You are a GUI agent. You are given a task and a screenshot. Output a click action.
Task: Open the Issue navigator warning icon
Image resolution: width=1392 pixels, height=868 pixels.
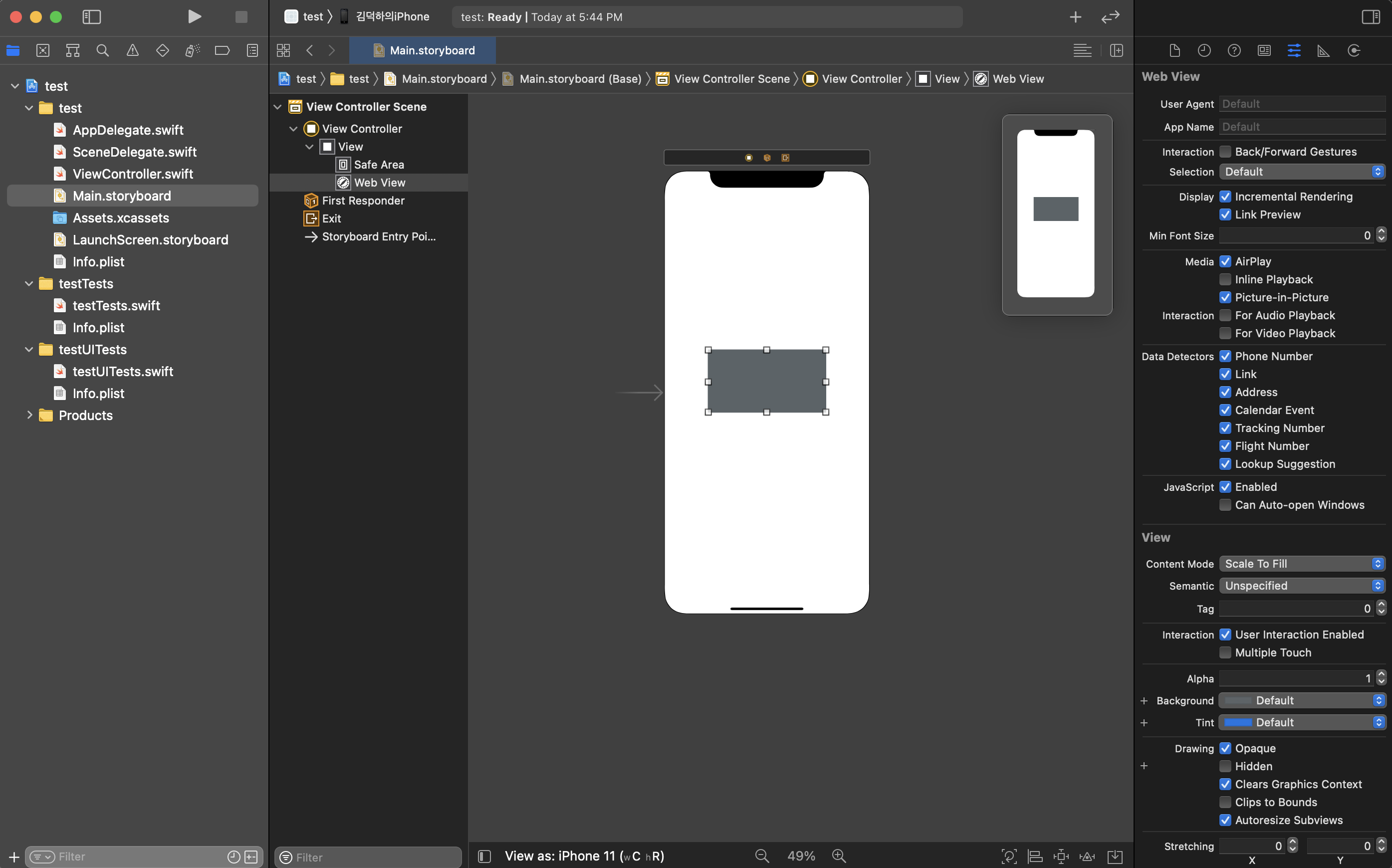pos(133,50)
